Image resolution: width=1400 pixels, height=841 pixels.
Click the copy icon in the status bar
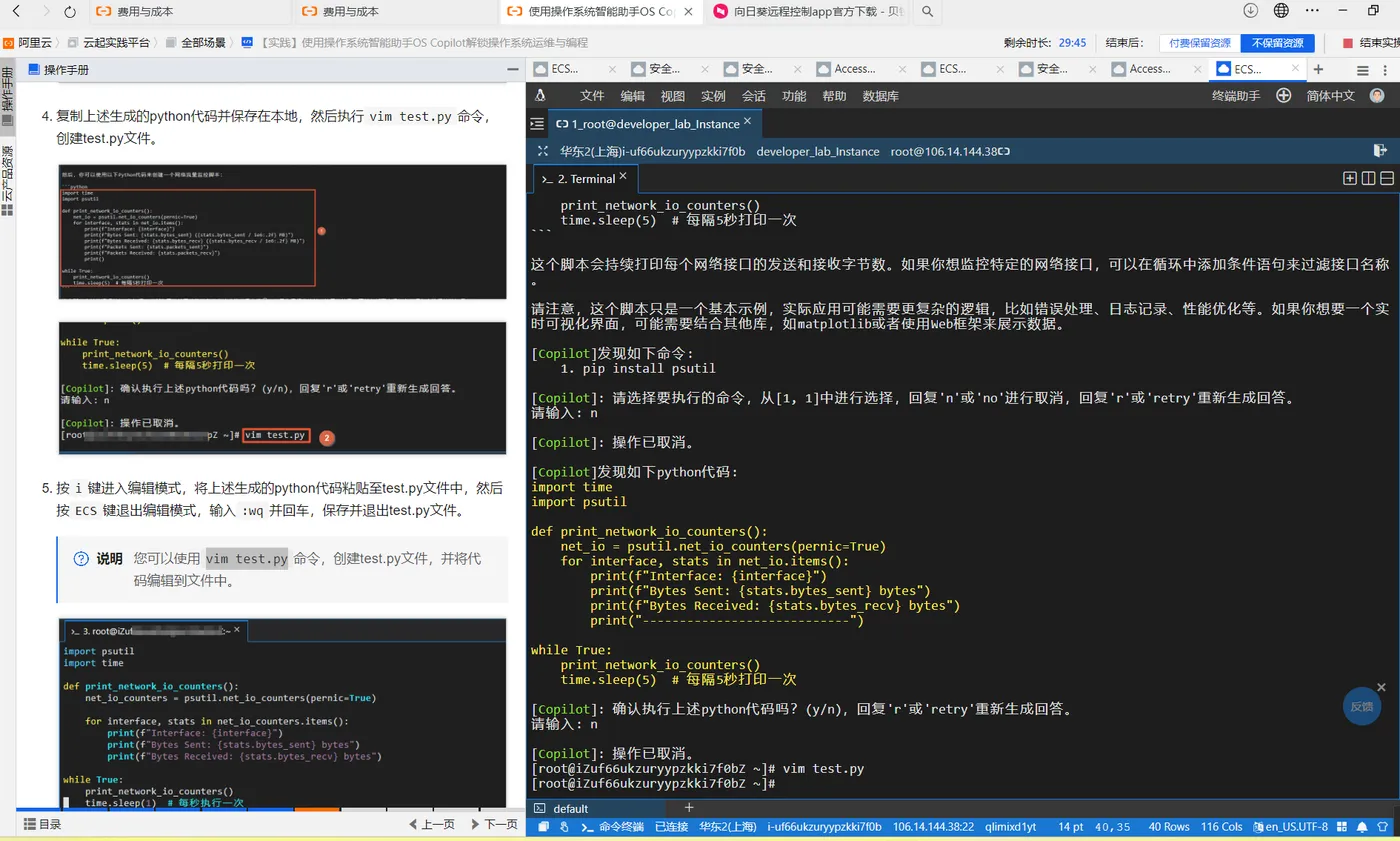544,827
